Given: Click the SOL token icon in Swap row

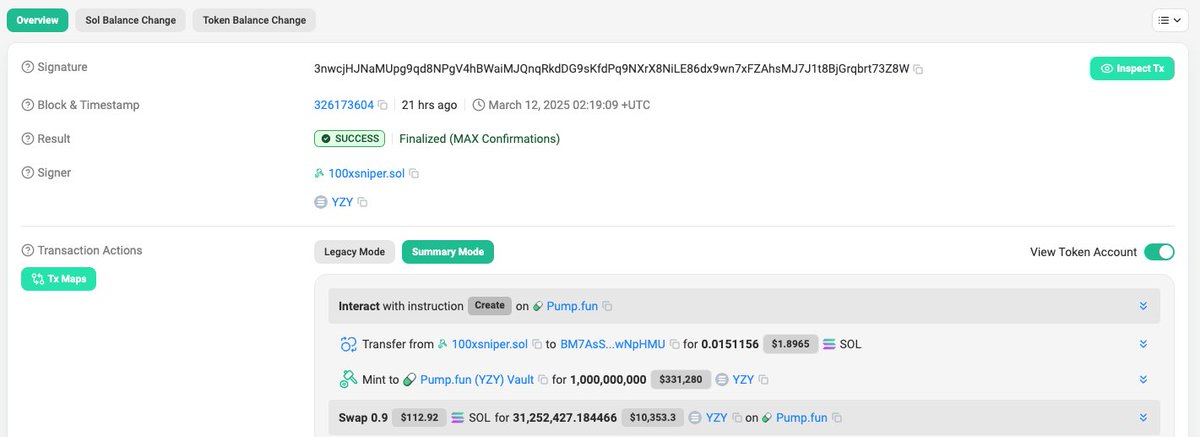Looking at the screenshot, I should coord(458,417).
